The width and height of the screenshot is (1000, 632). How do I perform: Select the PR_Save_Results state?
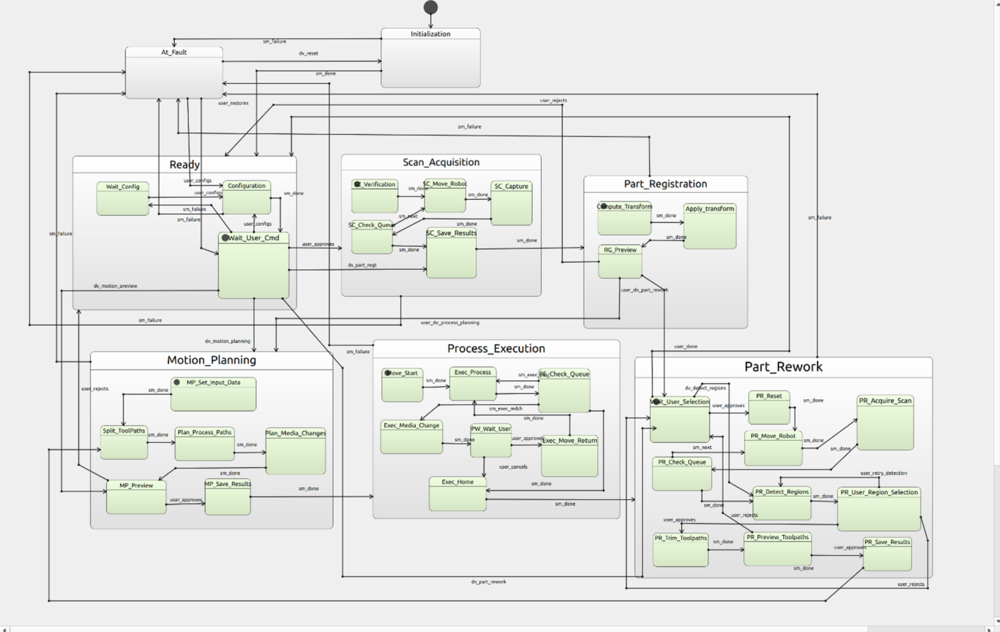pos(887,554)
